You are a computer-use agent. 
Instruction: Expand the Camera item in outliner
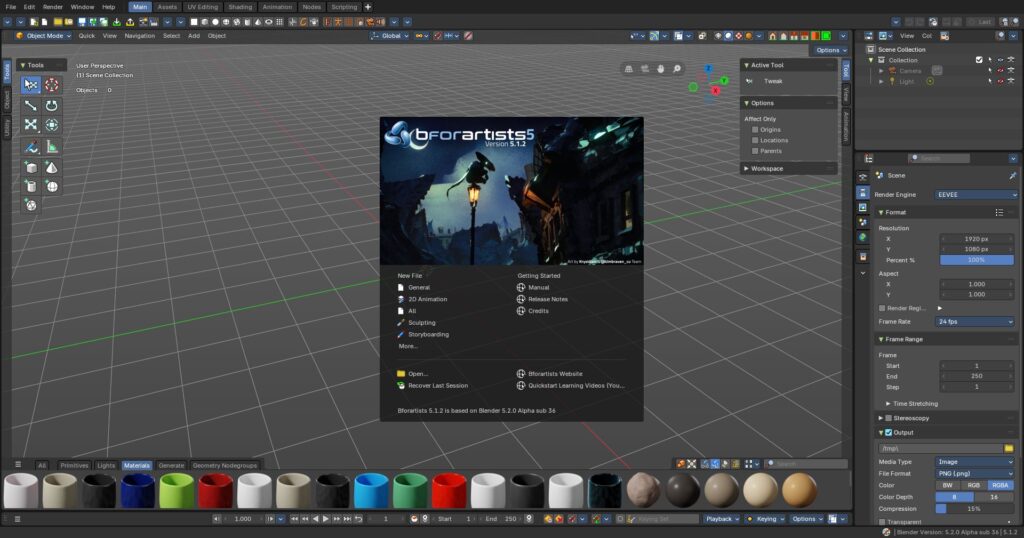point(881,71)
